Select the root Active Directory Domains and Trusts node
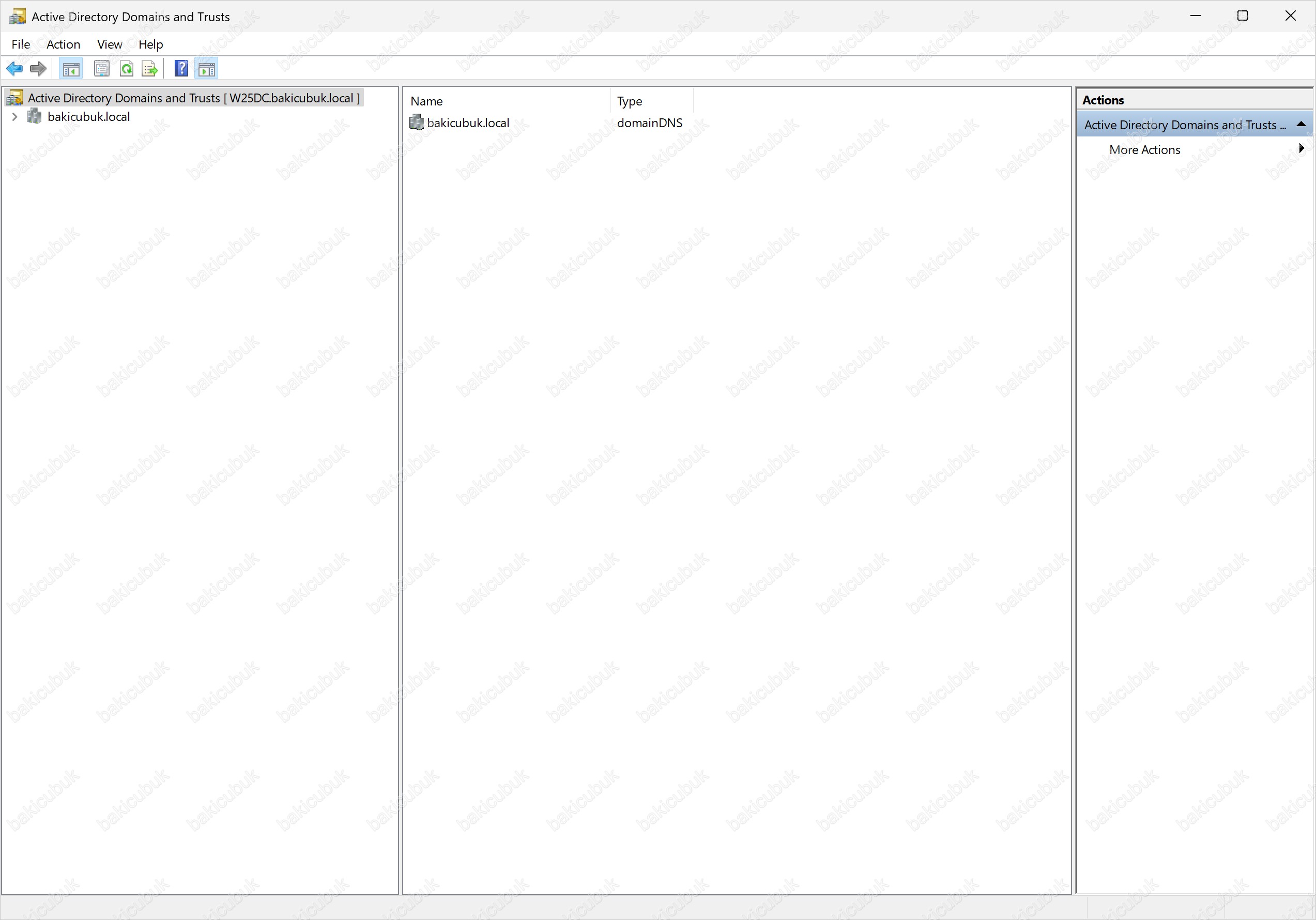Screen dimensions: 1316x920 pos(194,98)
